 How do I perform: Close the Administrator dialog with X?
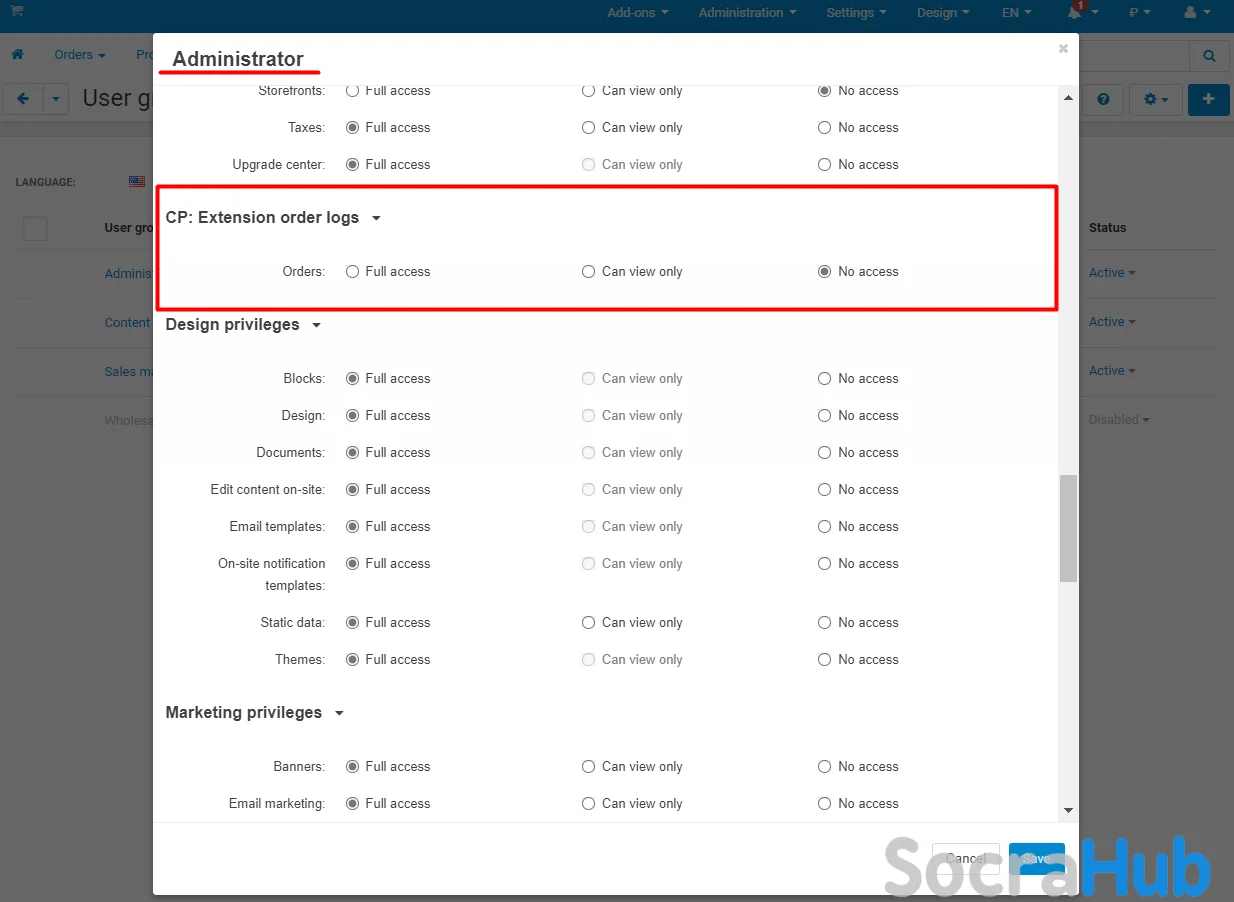(x=1063, y=48)
